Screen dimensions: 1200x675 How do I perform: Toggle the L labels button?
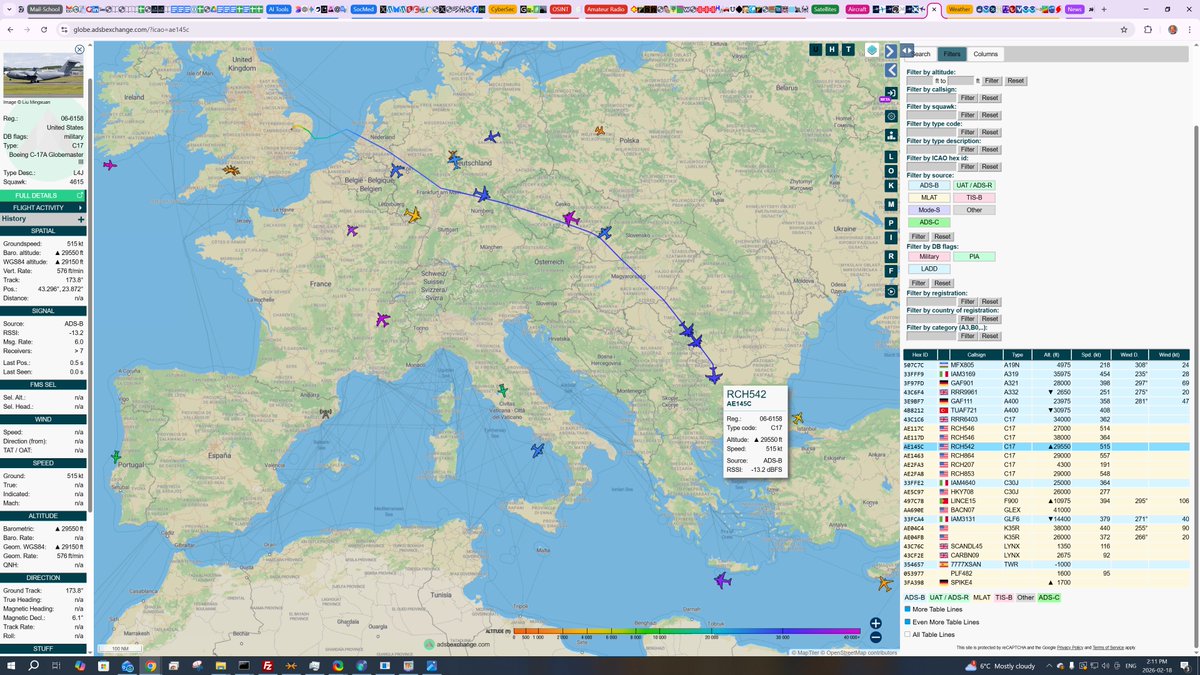point(890,157)
